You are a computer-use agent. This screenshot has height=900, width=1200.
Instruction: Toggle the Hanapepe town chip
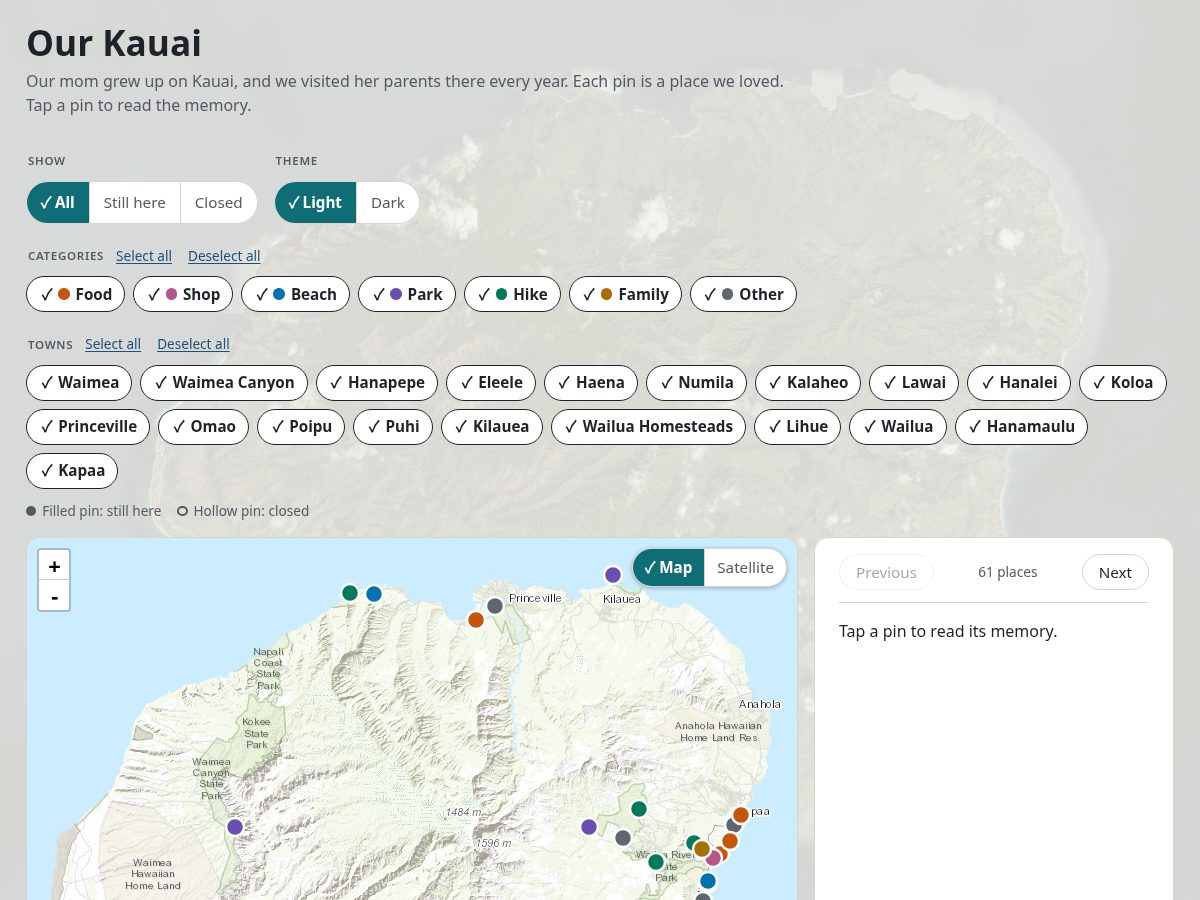point(377,382)
